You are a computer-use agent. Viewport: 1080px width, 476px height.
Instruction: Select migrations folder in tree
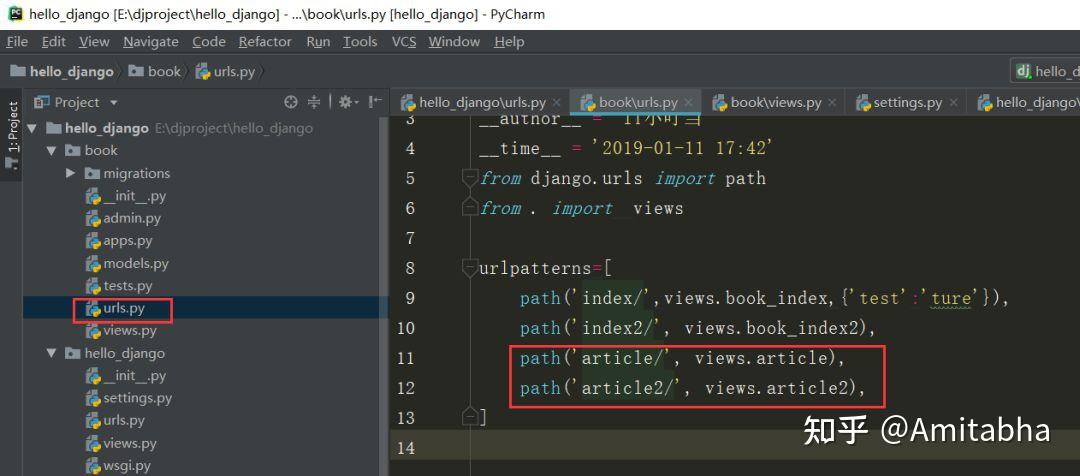click(x=136, y=174)
